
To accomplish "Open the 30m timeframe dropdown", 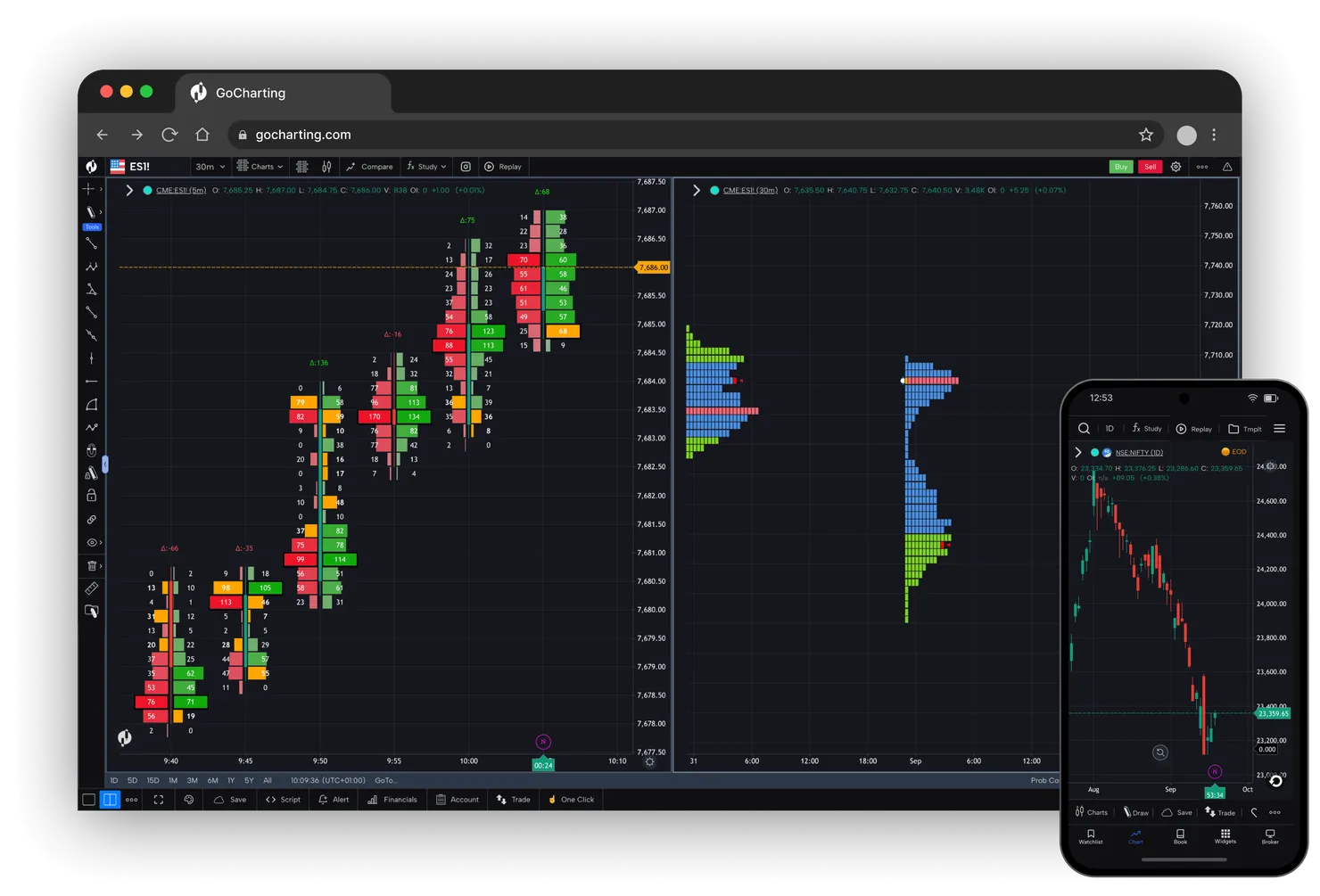I will coord(210,167).
